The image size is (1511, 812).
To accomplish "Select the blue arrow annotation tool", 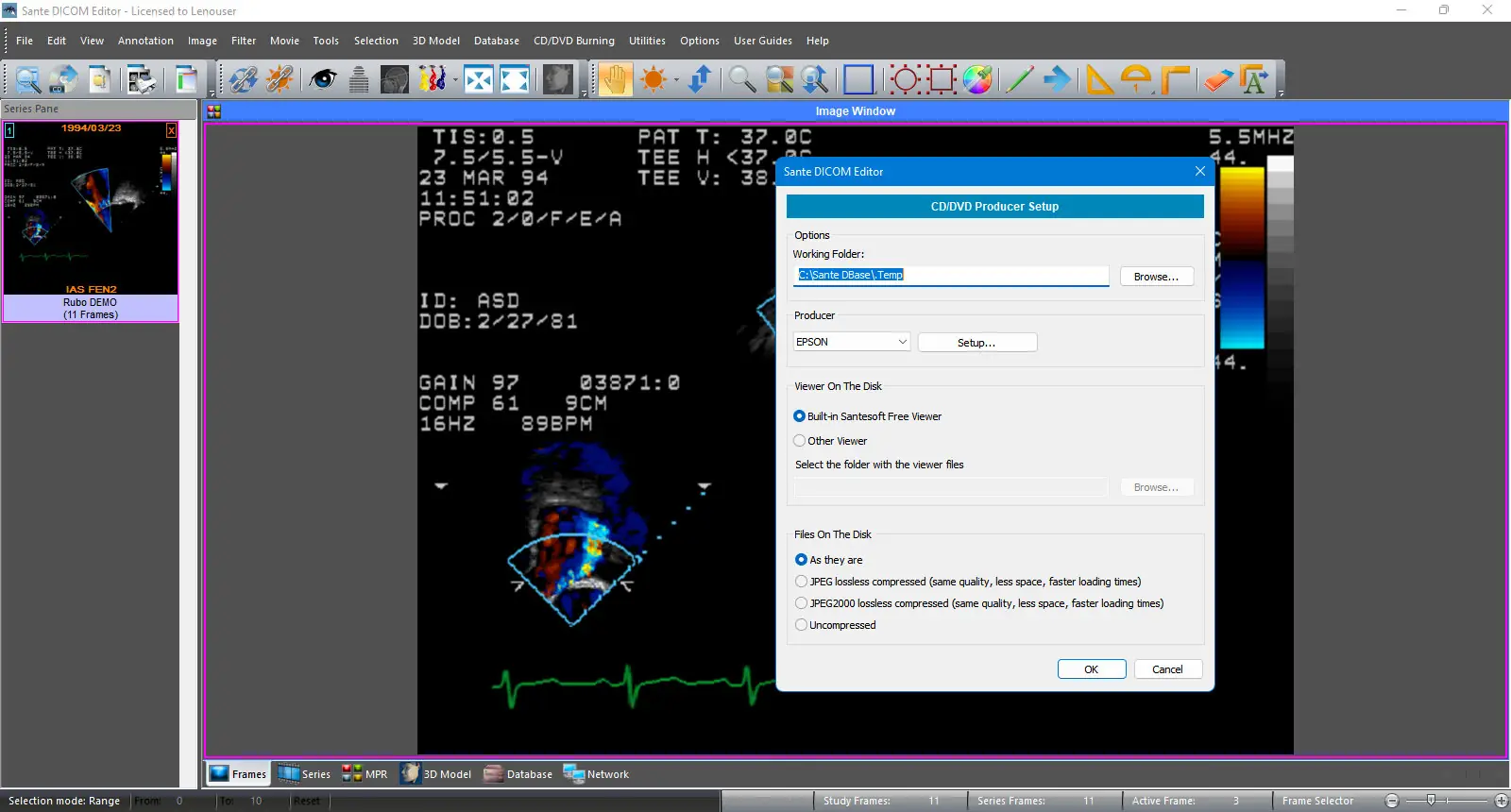I will (1058, 79).
